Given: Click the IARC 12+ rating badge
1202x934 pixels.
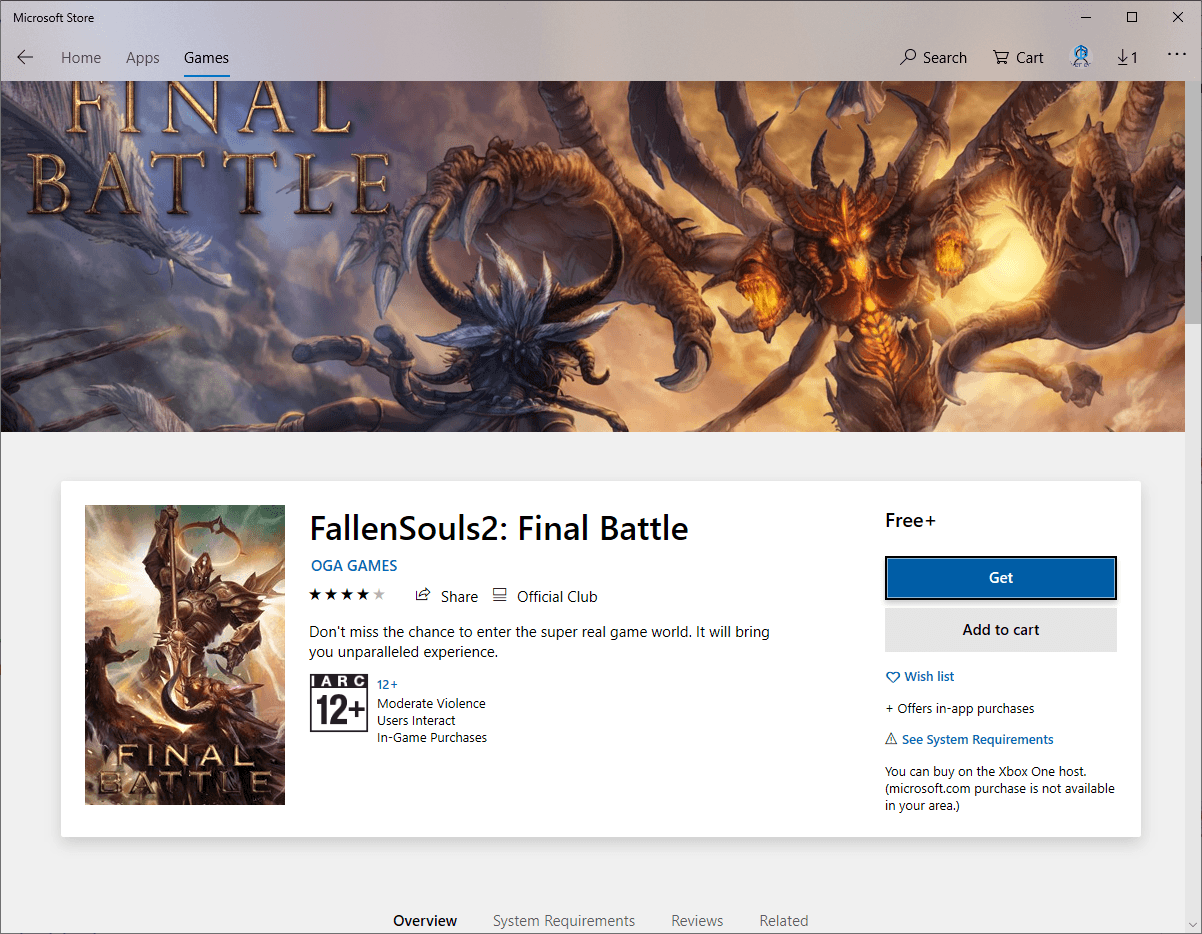Looking at the screenshot, I should [339, 703].
